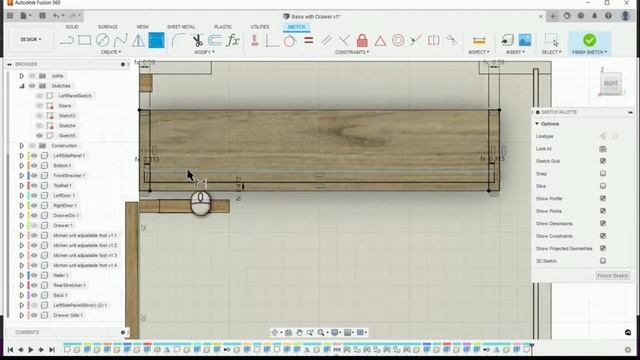640x360 pixels.
Task: Switch to the Mesh tab
Action: click(142, 27)
